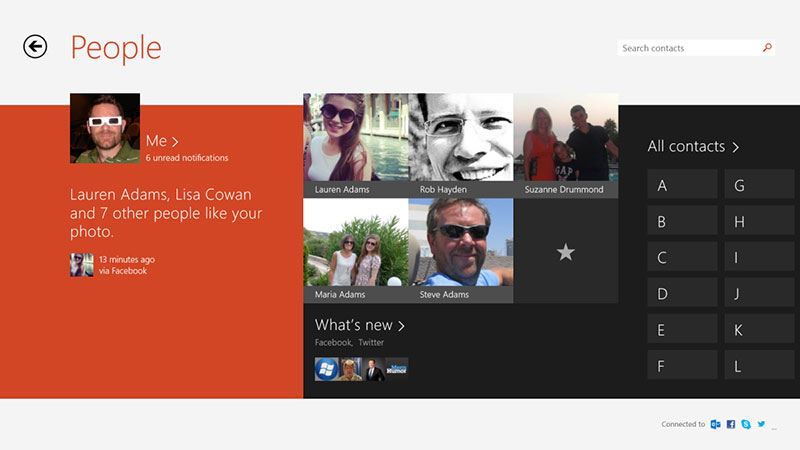Jump to contacts starting with L

click(759, 365)
